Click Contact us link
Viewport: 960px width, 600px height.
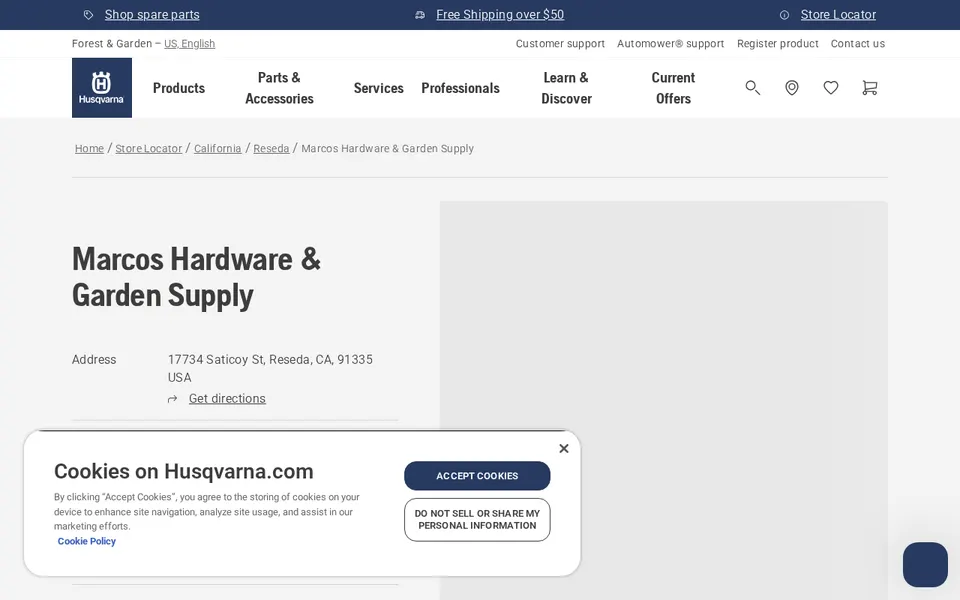click(x=858, y=43)
